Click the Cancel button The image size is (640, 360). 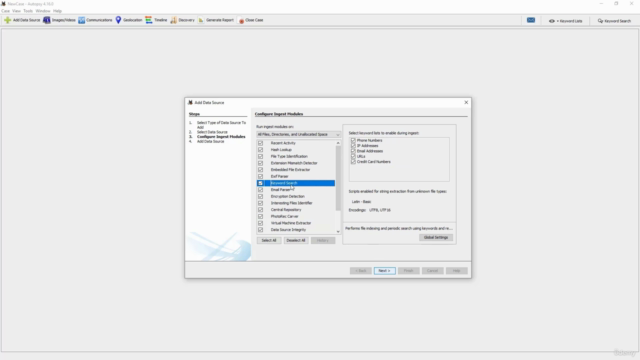click(433, 271)
